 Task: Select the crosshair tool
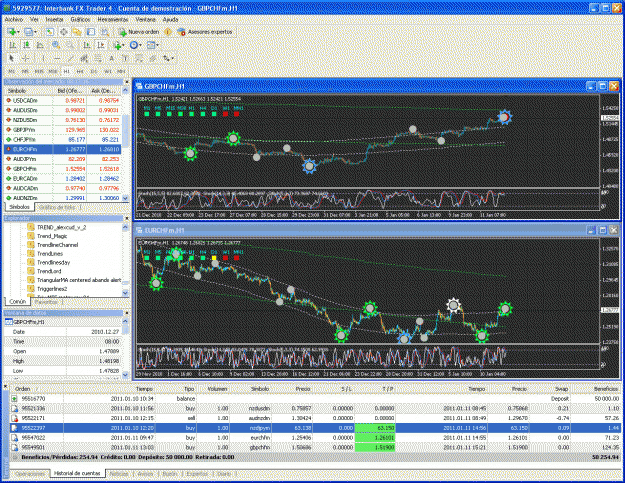pyautogui.click(x=25, y=58)
